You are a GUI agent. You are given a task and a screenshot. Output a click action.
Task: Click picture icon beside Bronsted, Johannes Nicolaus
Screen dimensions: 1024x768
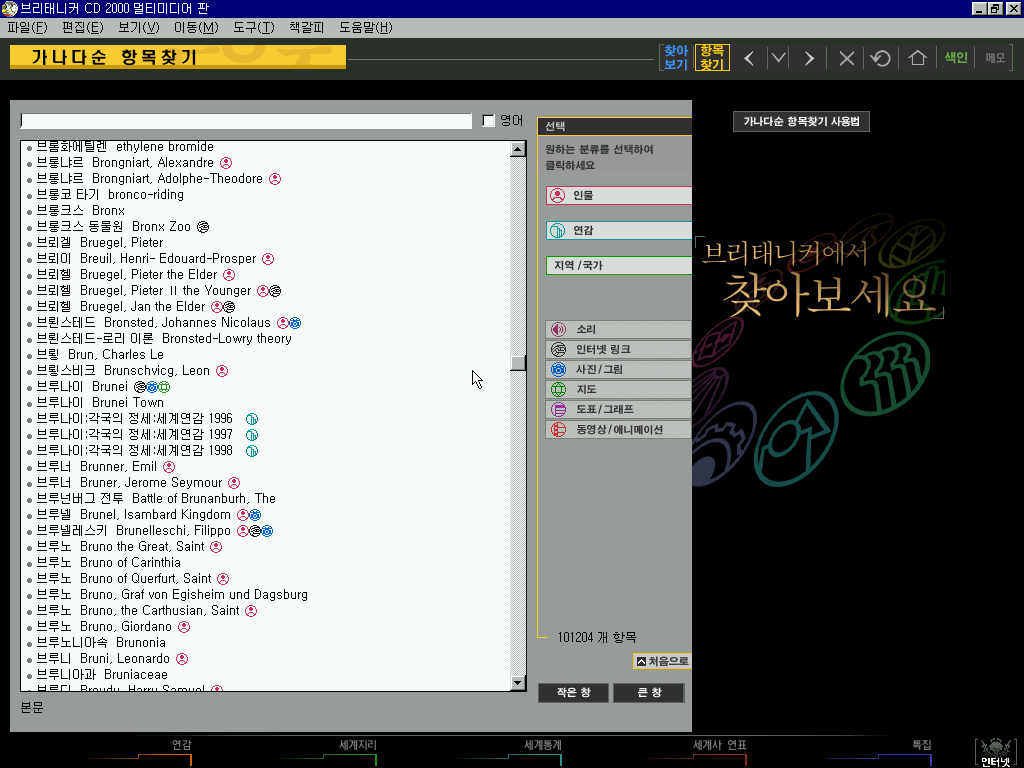tap(295, 323)
